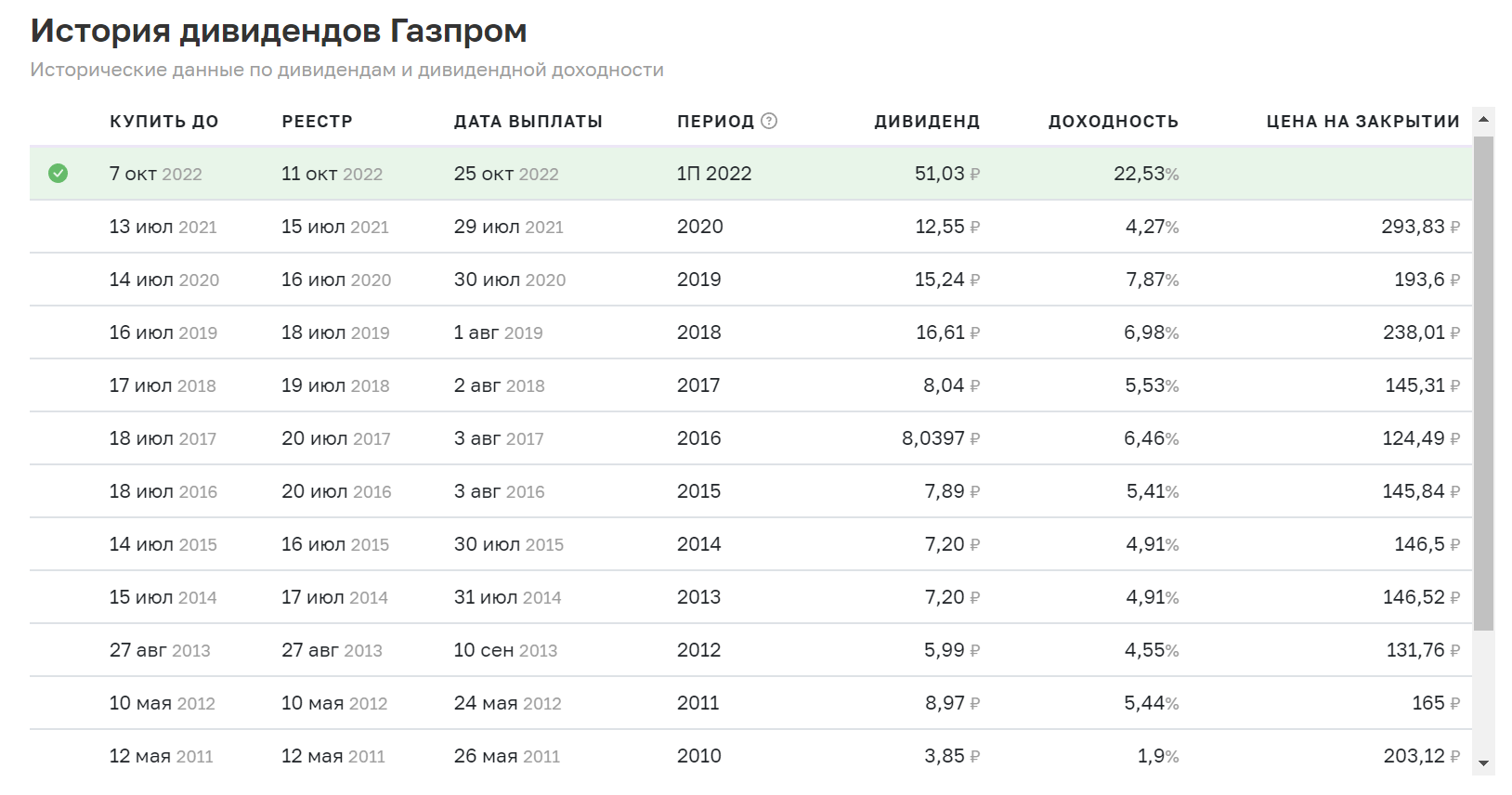This screenshot has width=1512, height=795.
Task: Click the yield value 4,55%
Action: click(1152, 650)
